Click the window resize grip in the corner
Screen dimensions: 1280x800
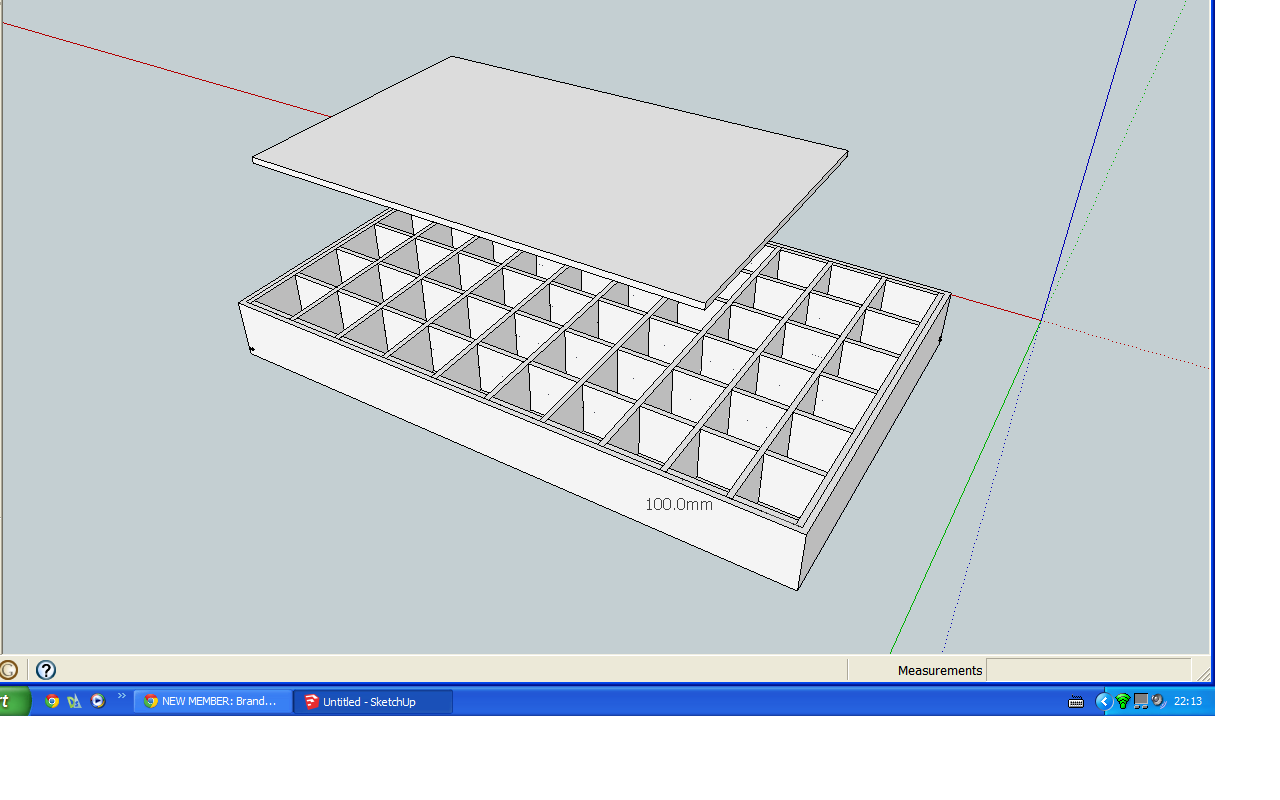[1203, 674]
